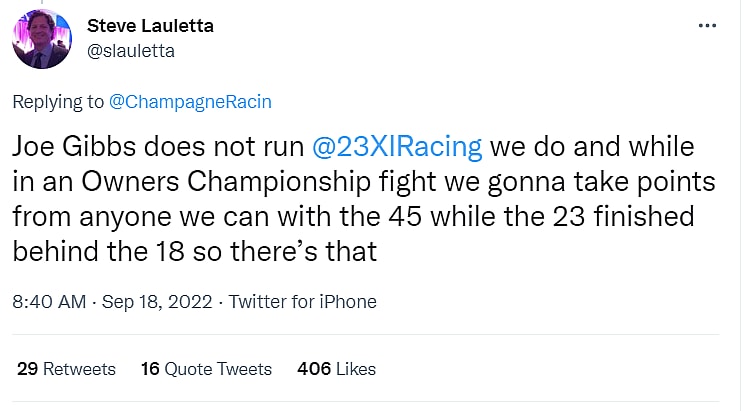Image resolution: width=747 pixels, height=411 pixels.
Task: Open Steve Lauletta's profile picture
Action: (x=42, y=38)
